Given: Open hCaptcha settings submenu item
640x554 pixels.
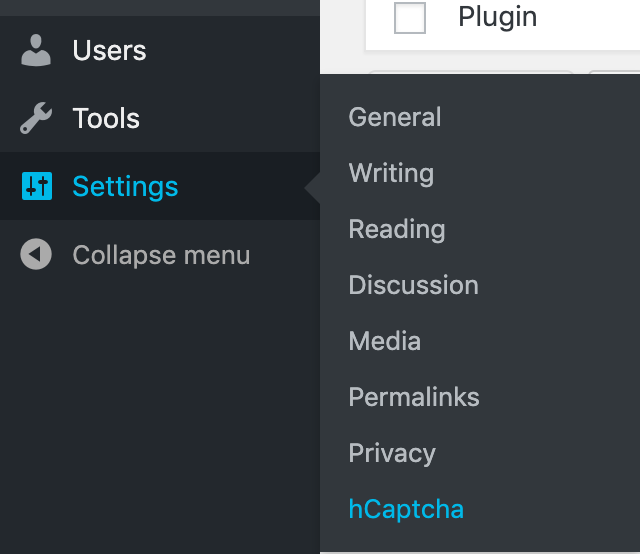Looking at the screenshot, I should click(x=406, y=509).
